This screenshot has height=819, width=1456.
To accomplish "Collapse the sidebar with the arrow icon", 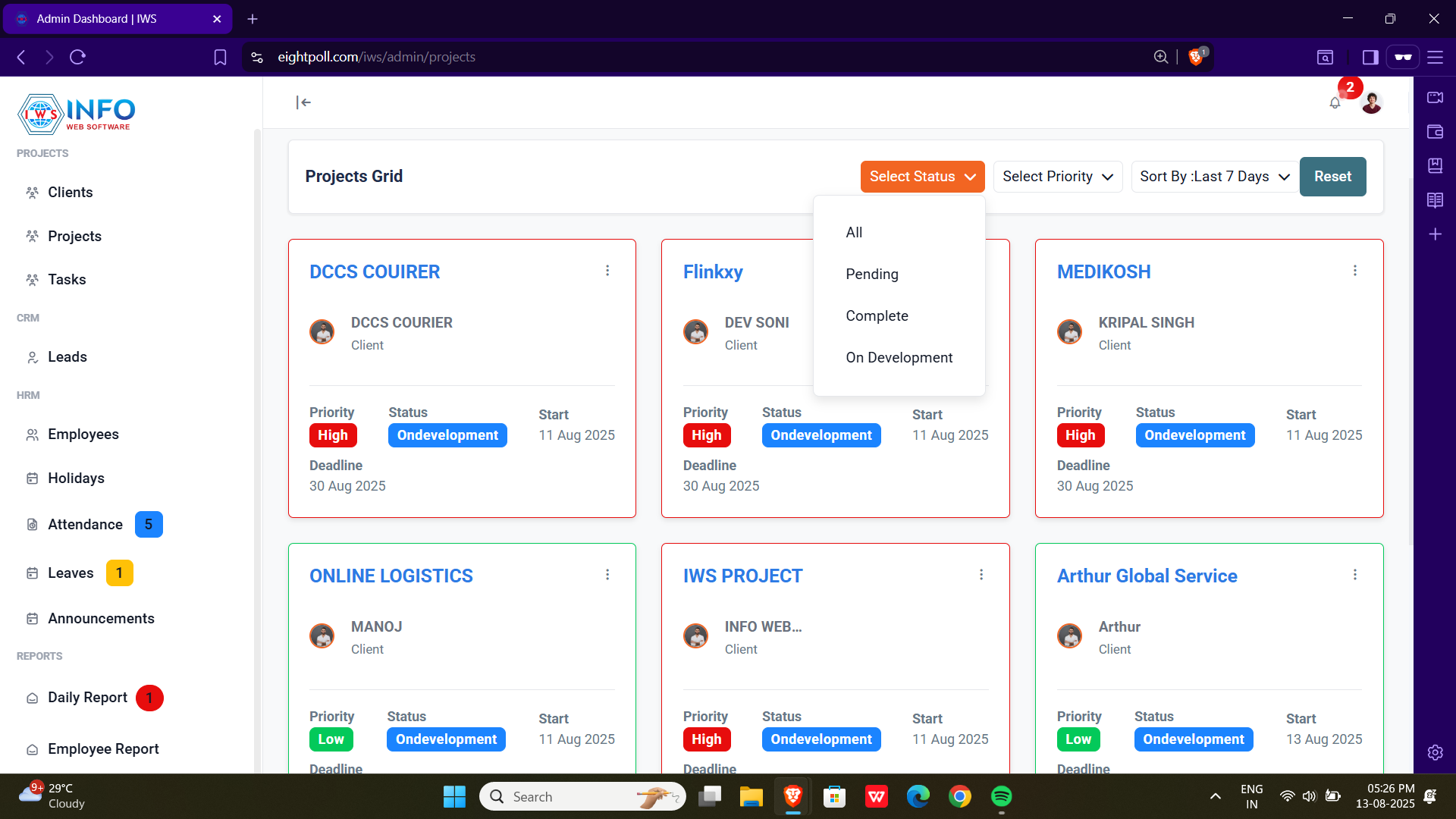I will 303,102.
